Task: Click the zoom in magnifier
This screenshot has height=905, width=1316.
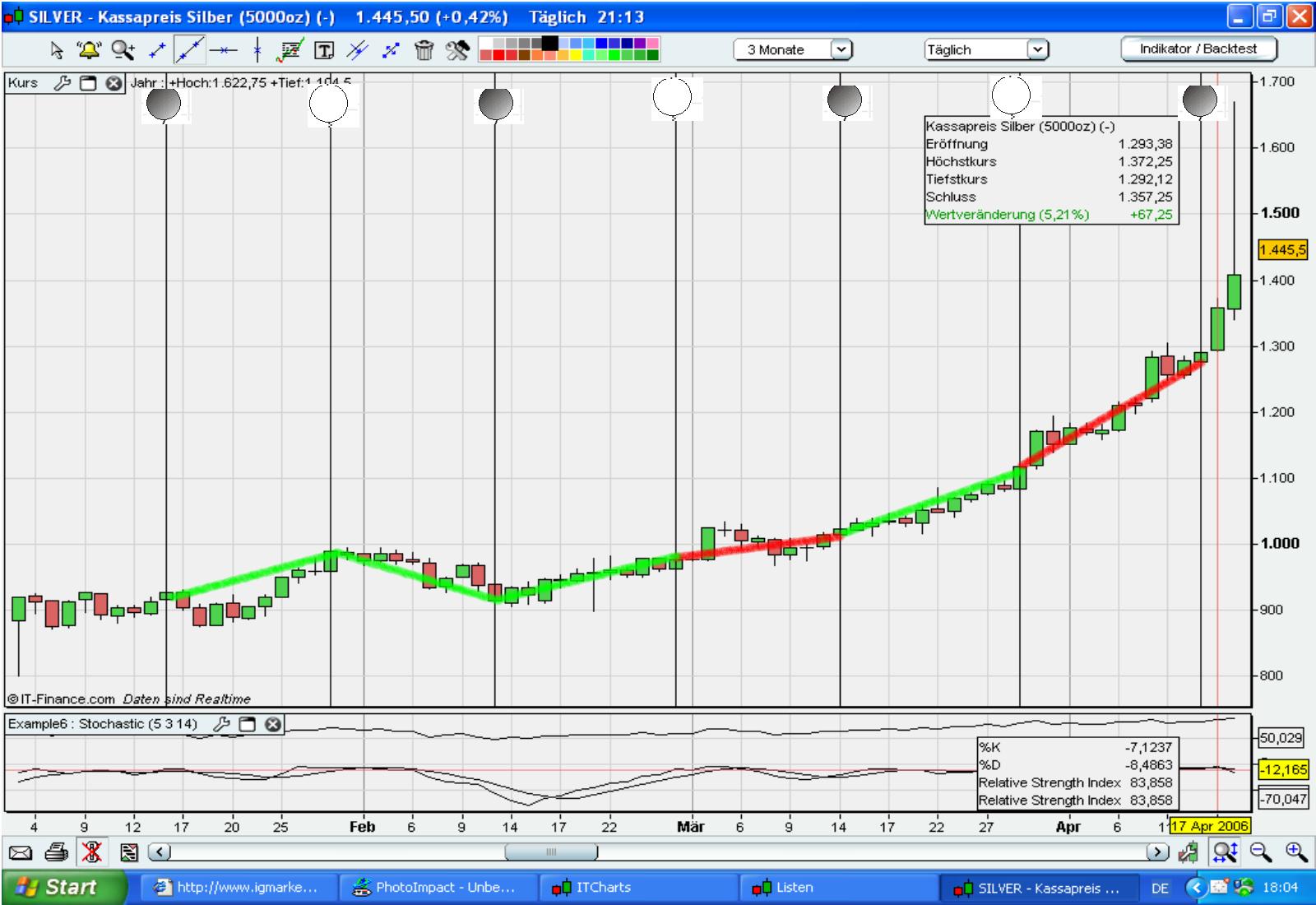Action: [1296, 852]
